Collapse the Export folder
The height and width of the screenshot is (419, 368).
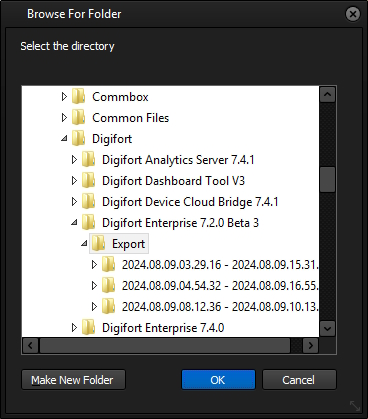point(84,243)
